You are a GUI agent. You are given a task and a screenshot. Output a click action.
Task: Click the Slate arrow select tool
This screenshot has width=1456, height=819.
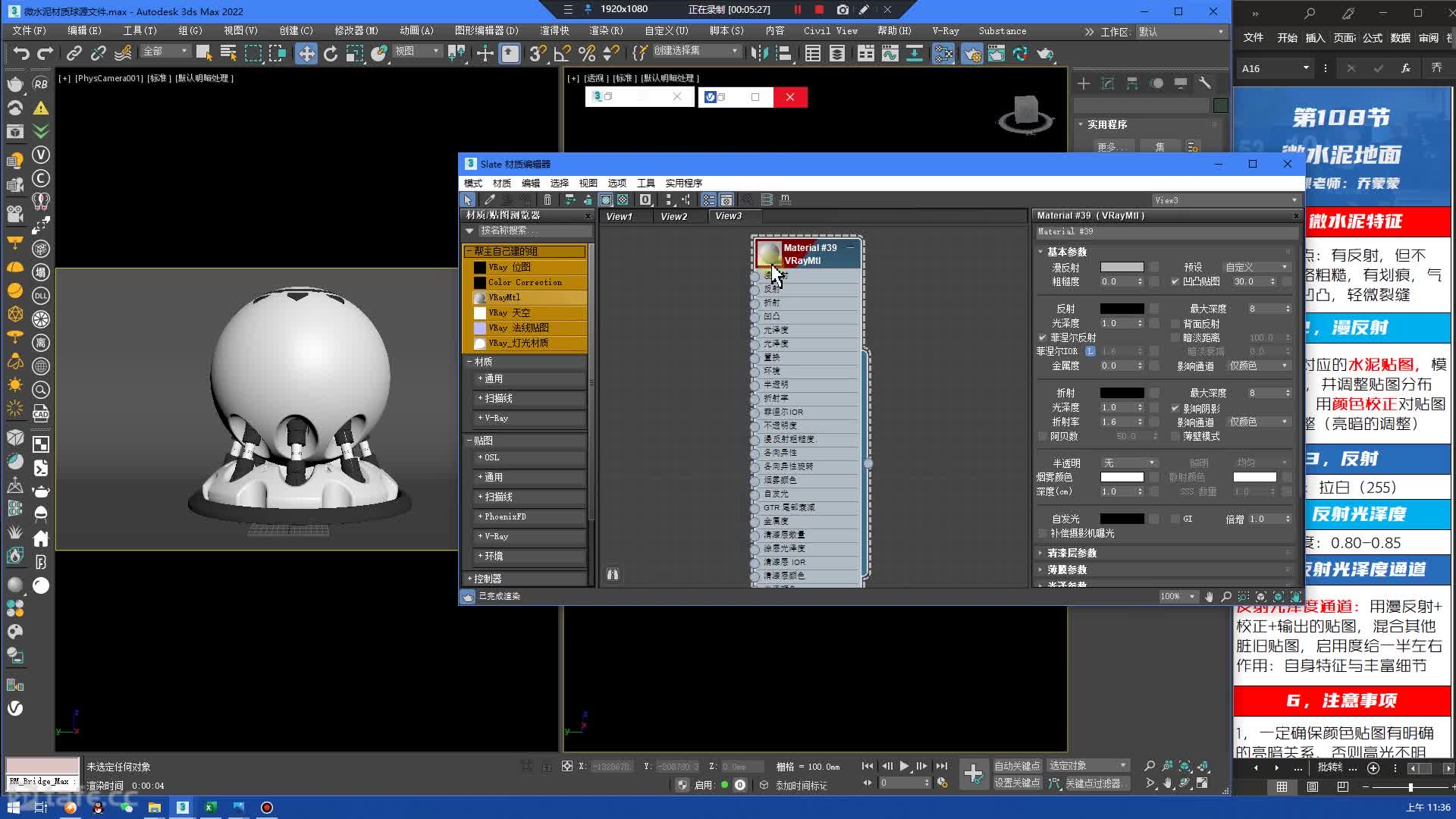[x=468, y=199]
